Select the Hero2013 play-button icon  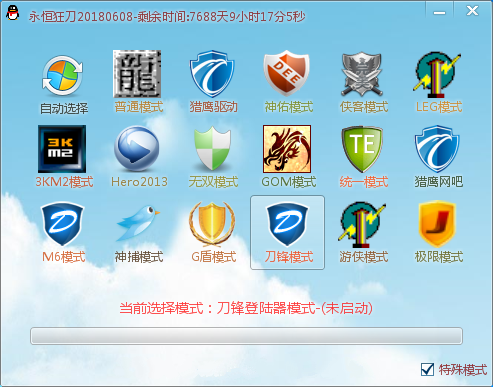[x=137, y=149]
